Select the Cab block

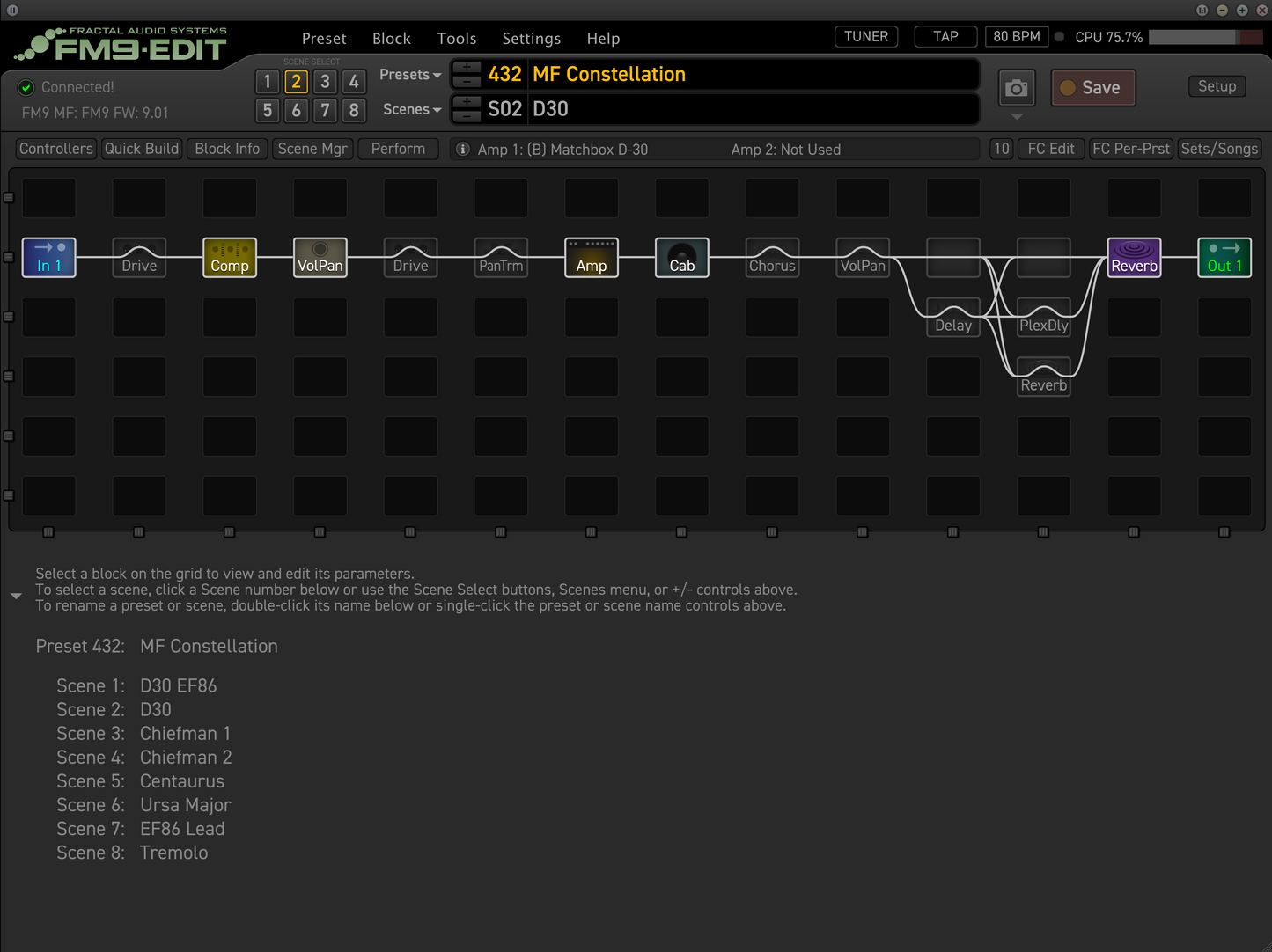click(x=681, y=257)
